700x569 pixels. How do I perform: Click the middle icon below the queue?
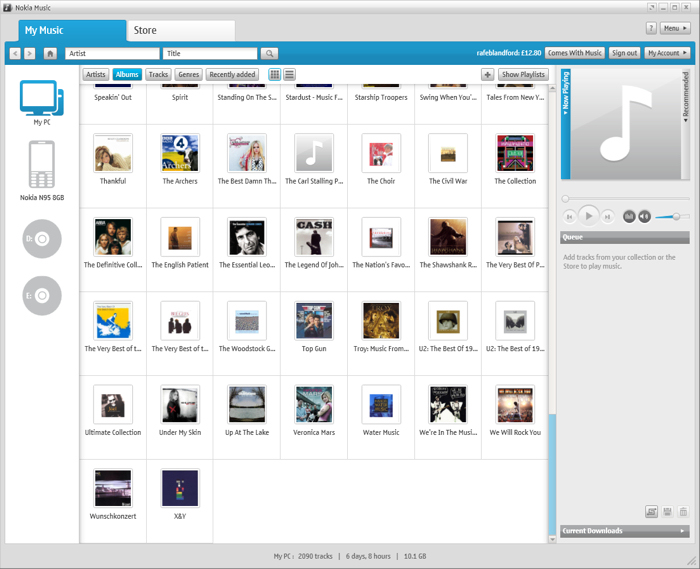coord(667,511)
